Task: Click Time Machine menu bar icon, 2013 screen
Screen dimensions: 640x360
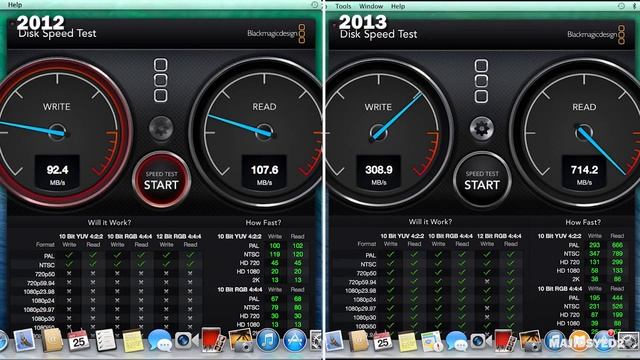Action: (x=621, y=6)
